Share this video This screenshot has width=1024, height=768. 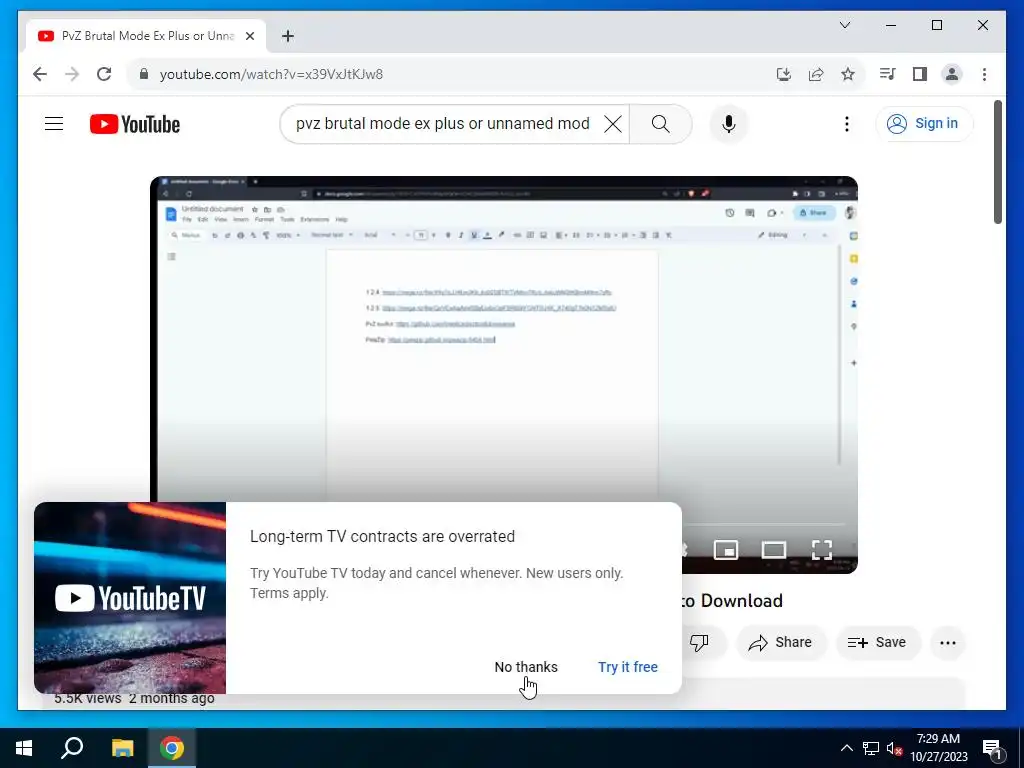point(781,643)
